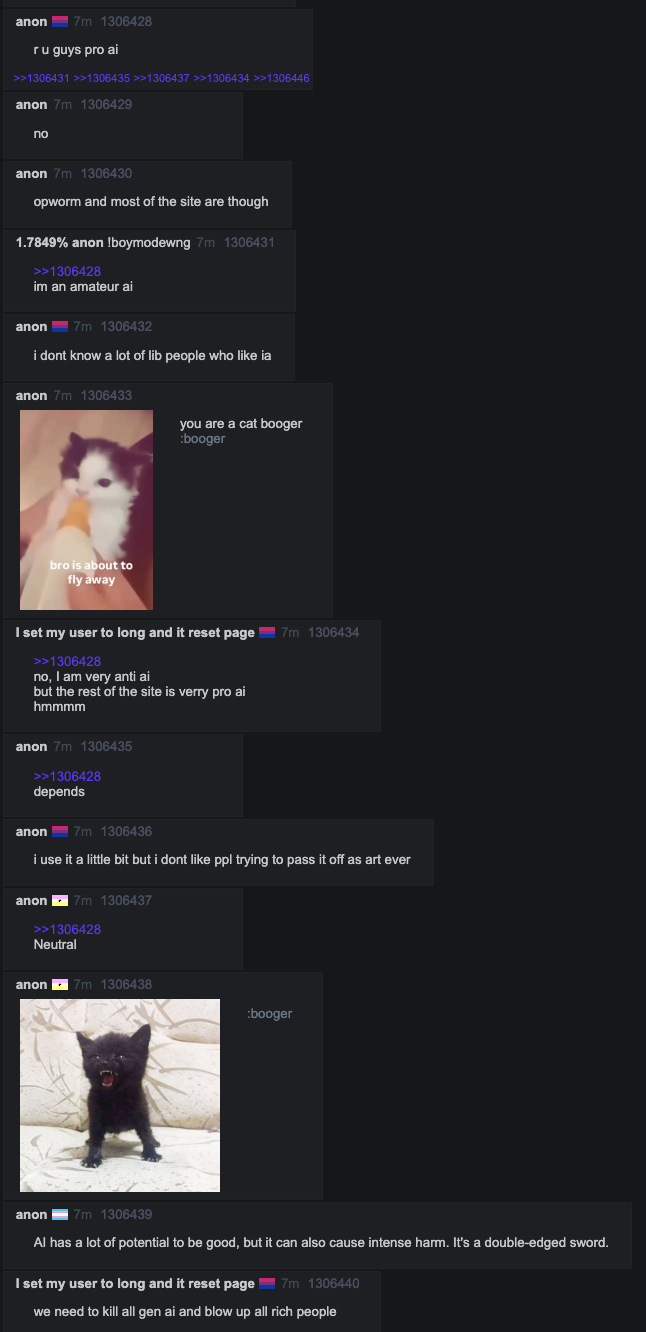Follow backlink >>1306446 under the first post
This screenshot has width=646, height=1332.
click(281, 78)
